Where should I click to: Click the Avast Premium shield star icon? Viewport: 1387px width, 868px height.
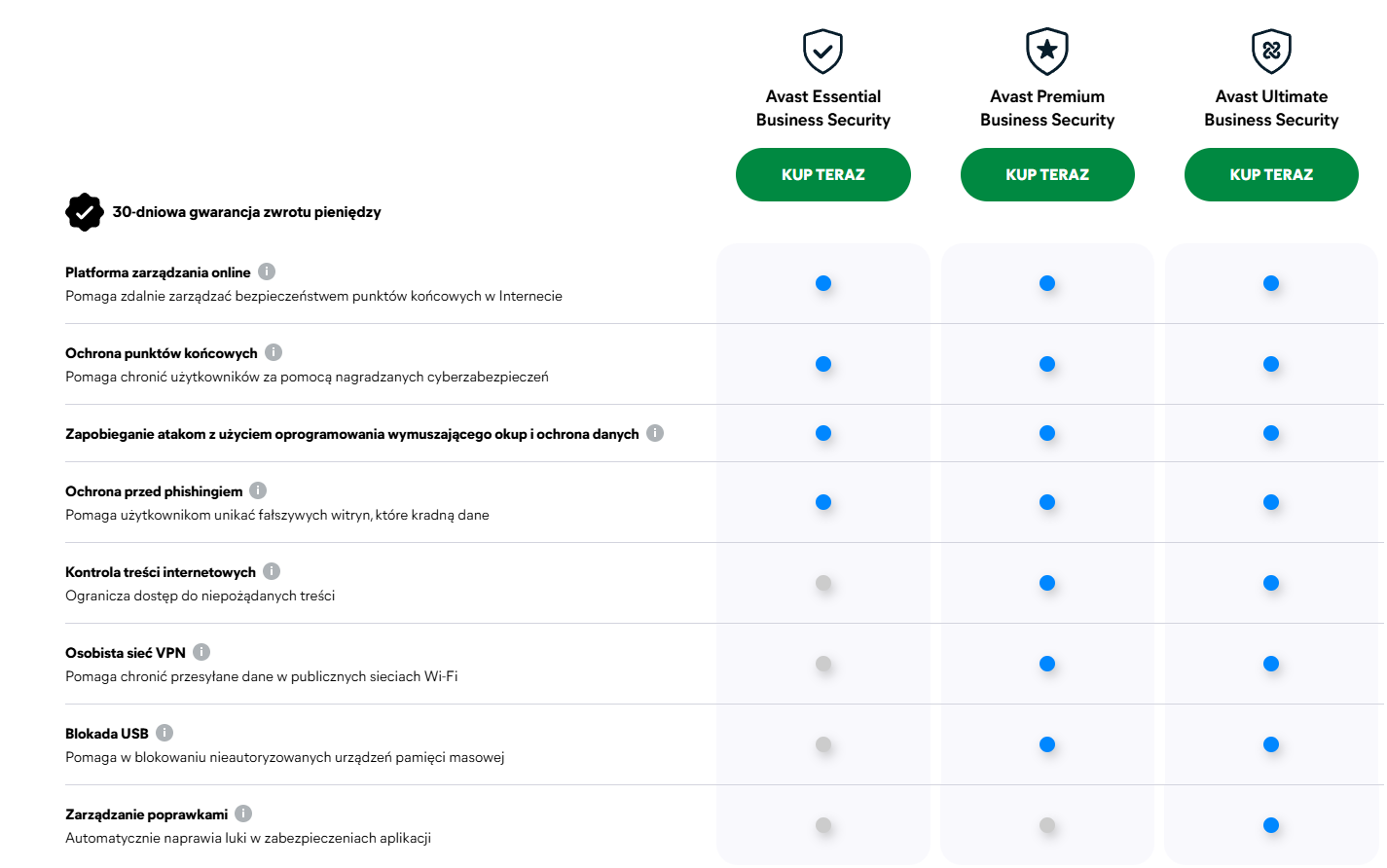[1047, 51]
